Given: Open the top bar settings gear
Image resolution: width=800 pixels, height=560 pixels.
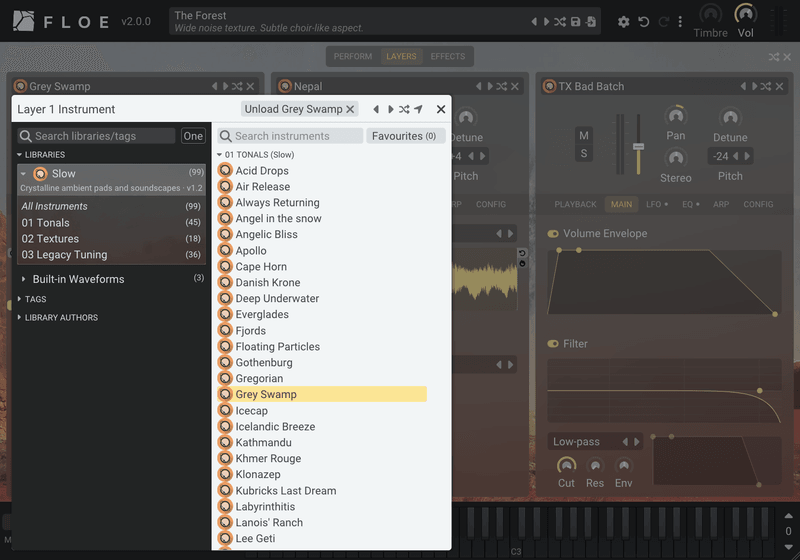Looking at the screenshot, I should [x=623, y=21].
